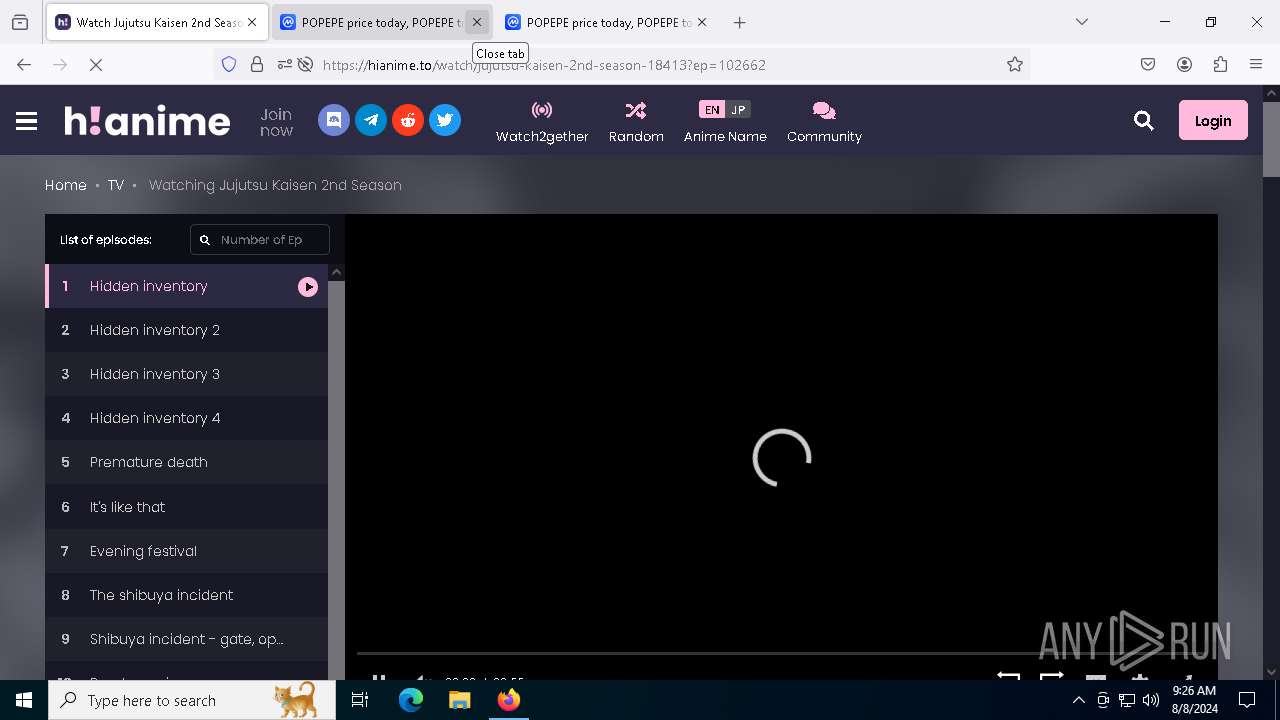
Task: Click the address bar URL
Action: pyautogui.click(x=544, y=65)
